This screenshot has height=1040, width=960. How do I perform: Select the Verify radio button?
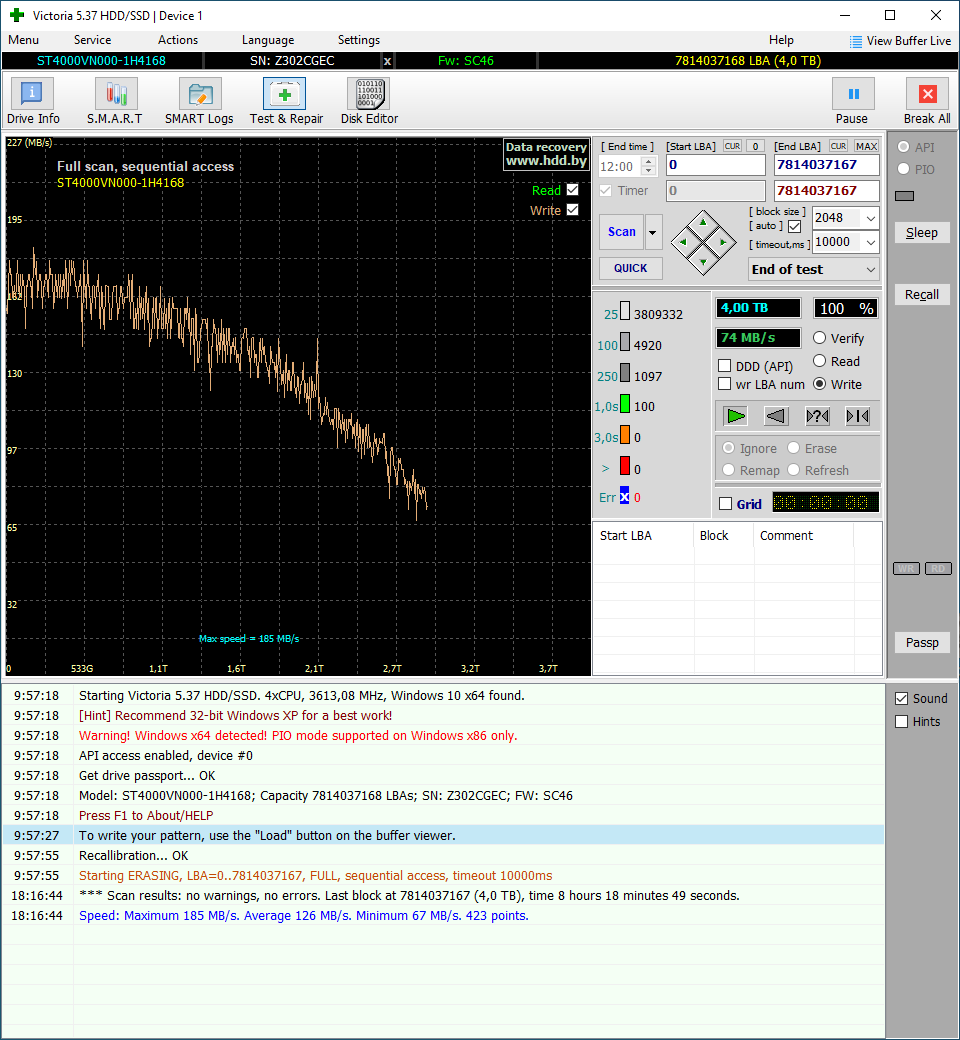click(820, 338)
